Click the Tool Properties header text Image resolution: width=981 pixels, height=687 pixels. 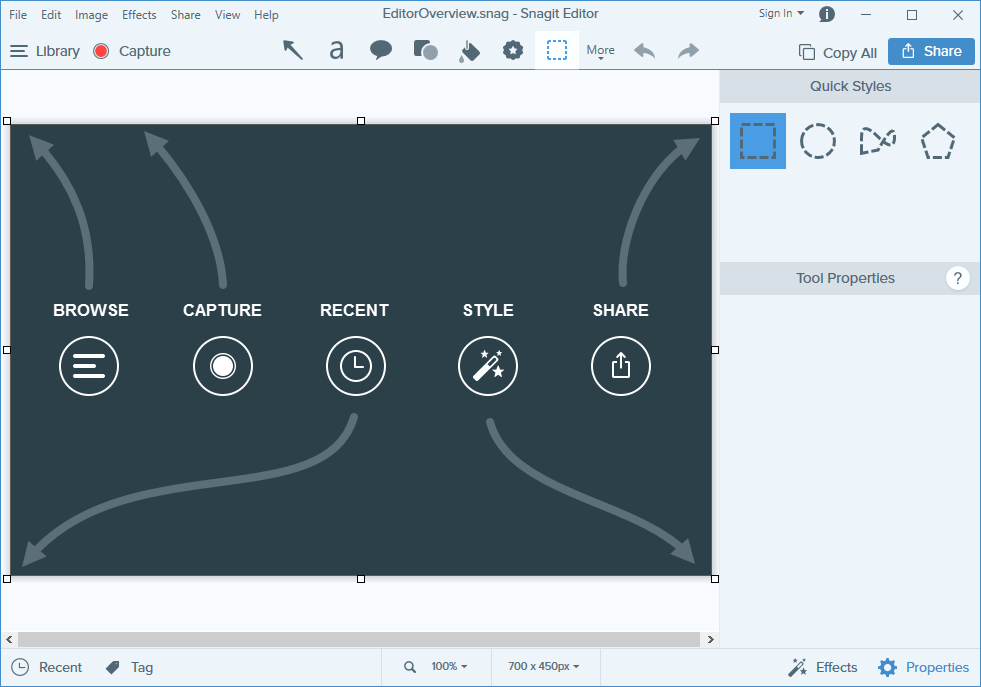[845, 278]
